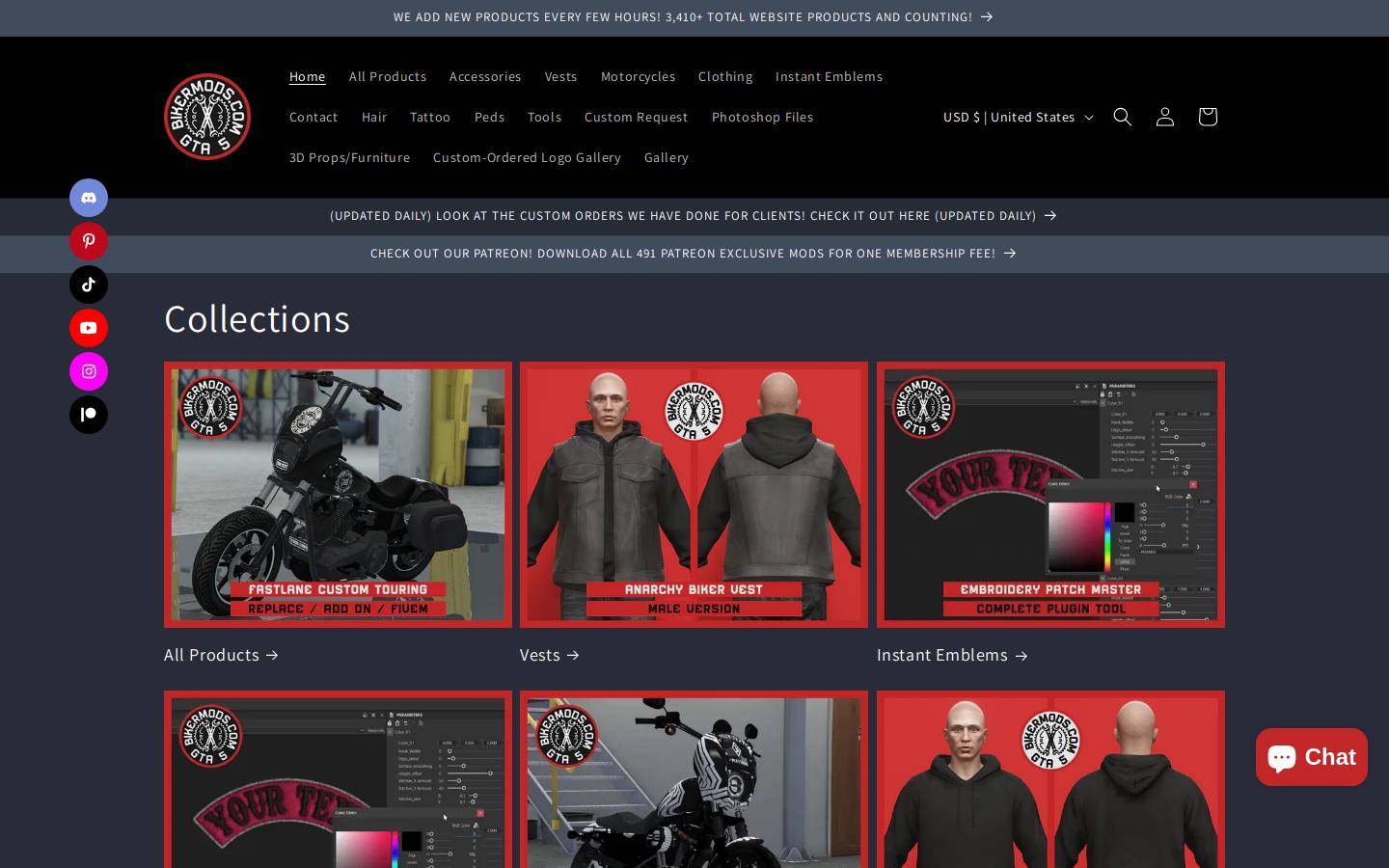Open the Hair menu item

pos(374,117)
